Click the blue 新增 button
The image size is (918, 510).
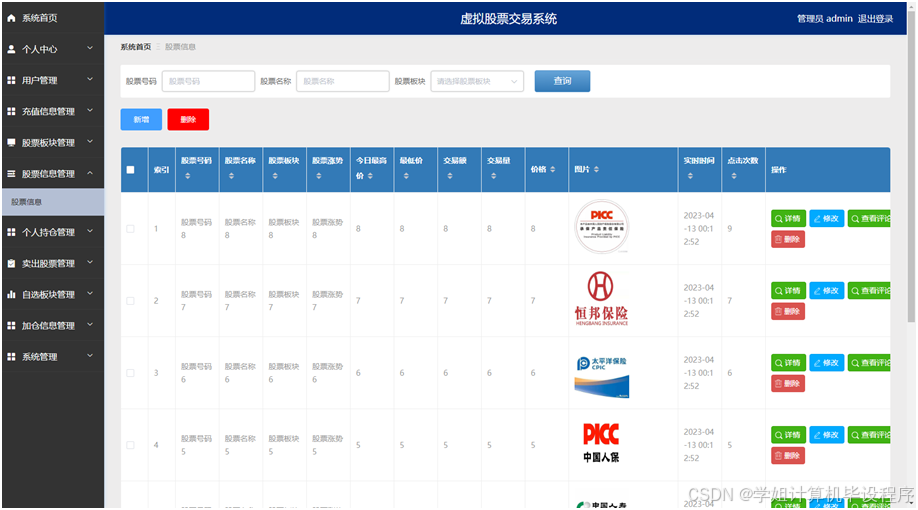pos(141,119)
